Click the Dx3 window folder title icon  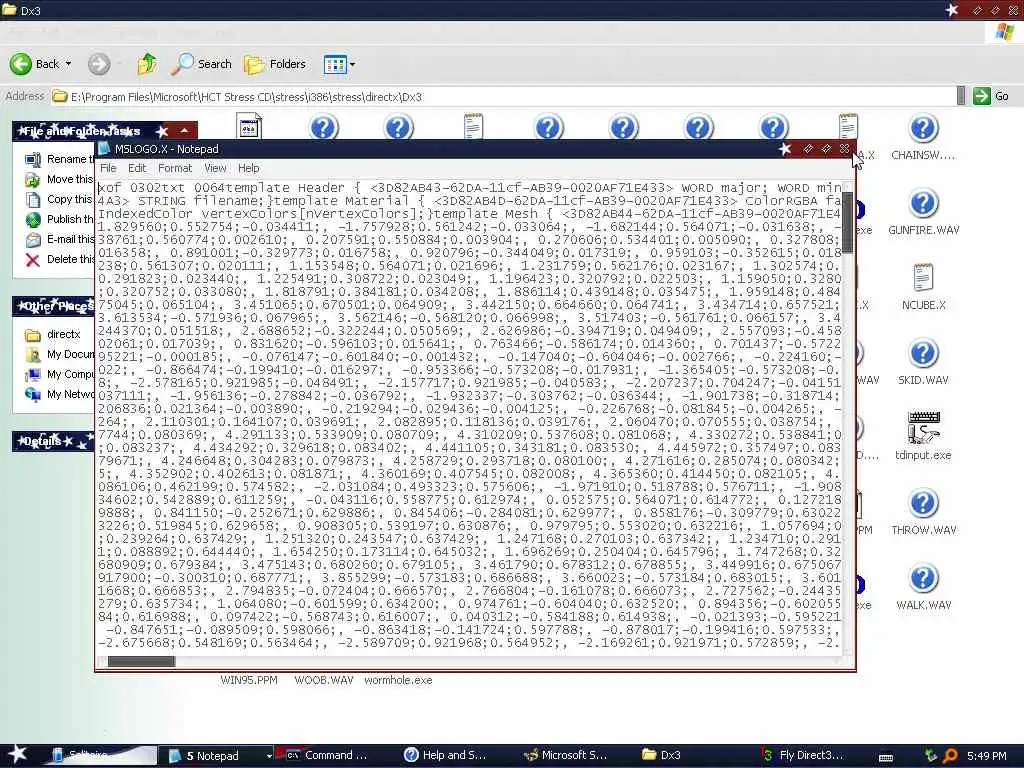pyautogui.click(x=8, y=9)
